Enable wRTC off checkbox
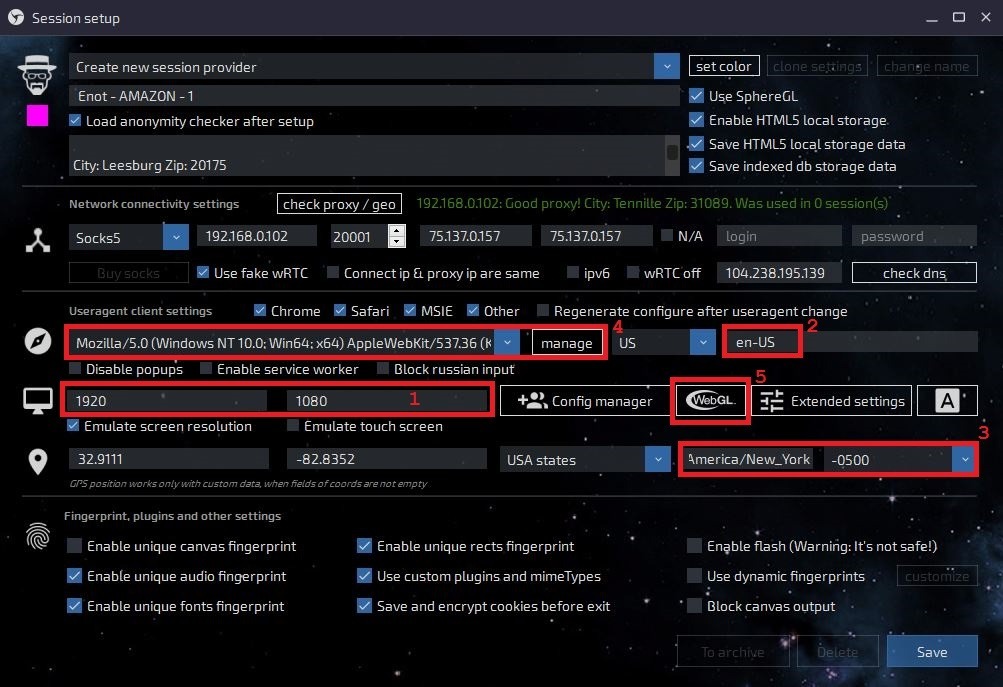The height and width of the screenshot is (687, 1003). [x=633, y=272]
